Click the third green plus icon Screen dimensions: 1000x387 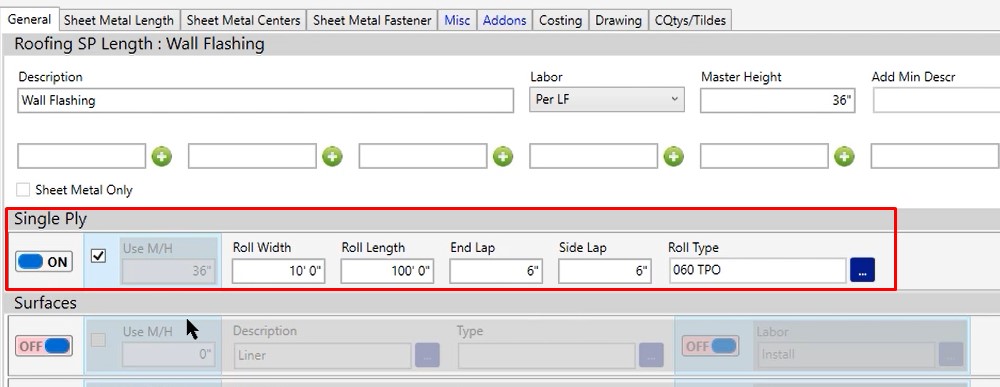503,156
